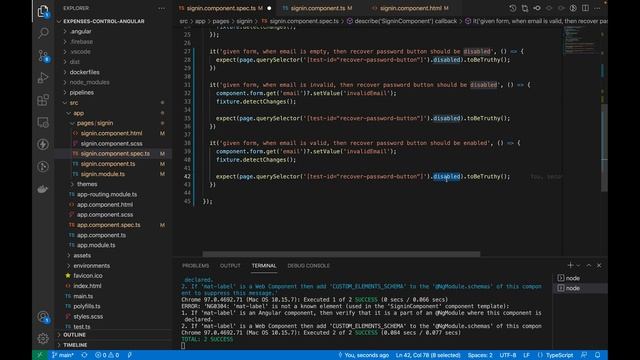The height and width of the screenshot is (360, 640).
Task: Open Accounts menu in activity bar
Action: (x=43, y=317)
